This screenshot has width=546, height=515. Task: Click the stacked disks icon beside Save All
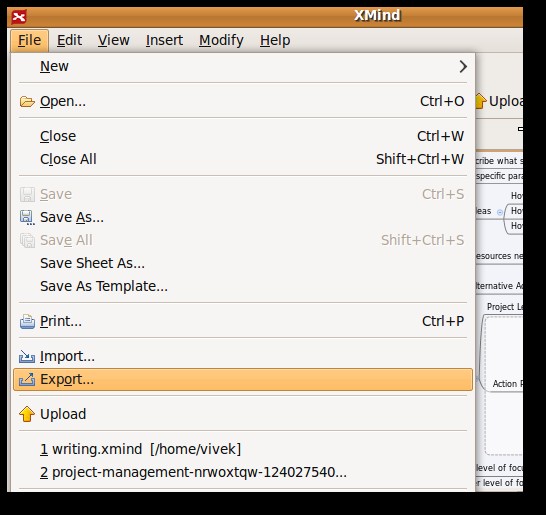point(27,241)
